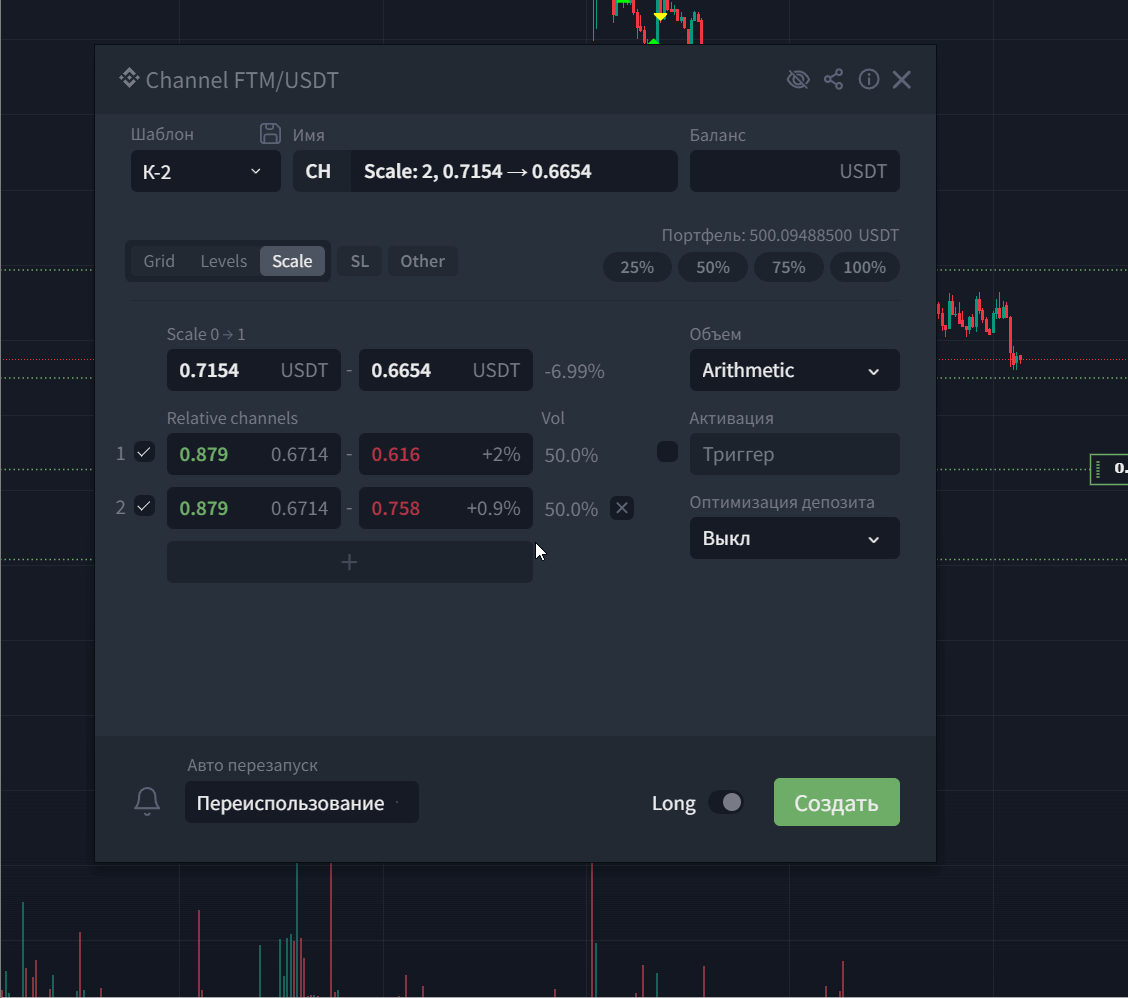Save template with the floppy disk icon
This screenshot has width=1128, height=998.
click(270, 134)
